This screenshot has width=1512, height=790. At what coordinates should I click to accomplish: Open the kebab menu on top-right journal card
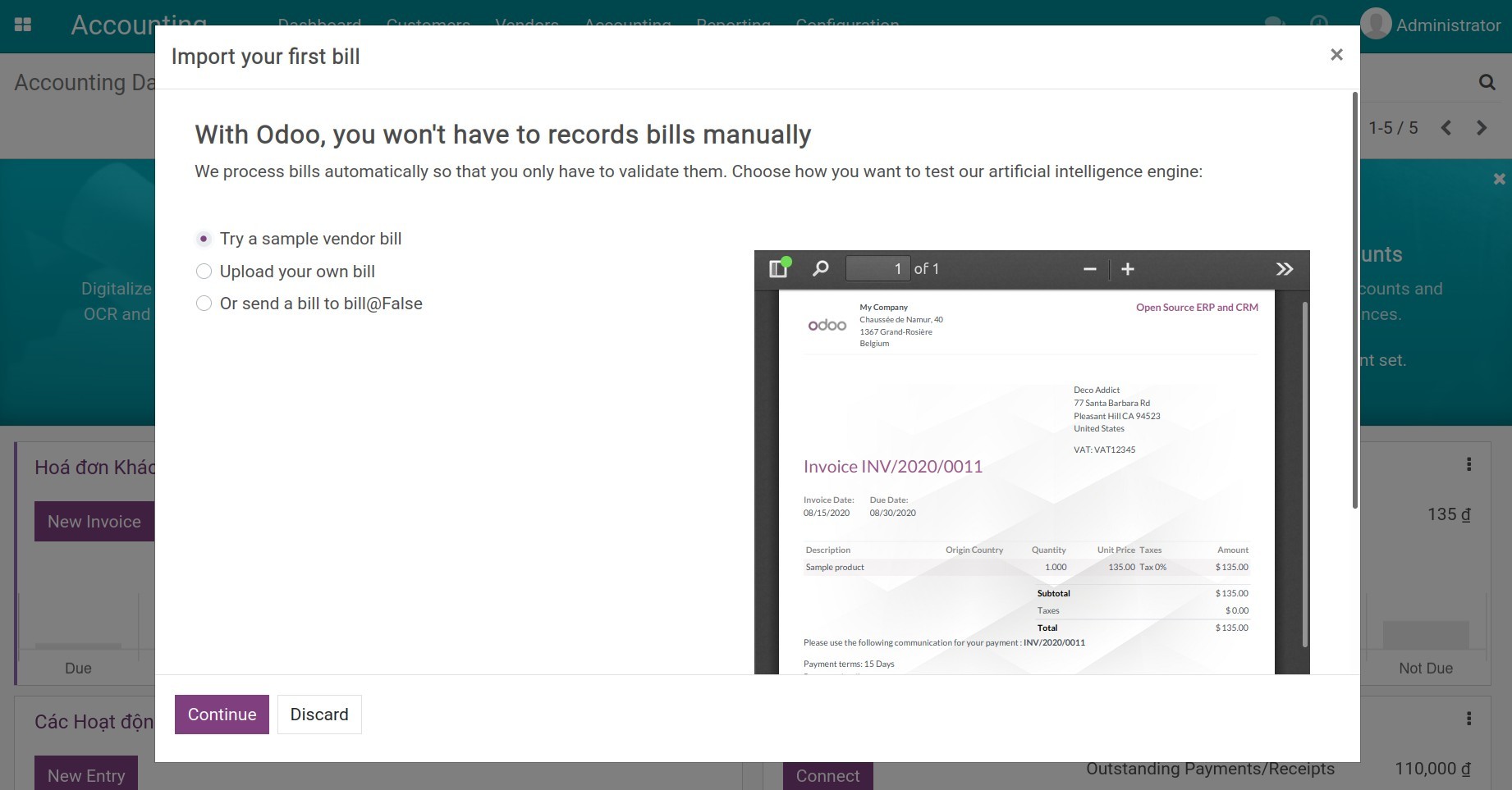point(1468,464)
